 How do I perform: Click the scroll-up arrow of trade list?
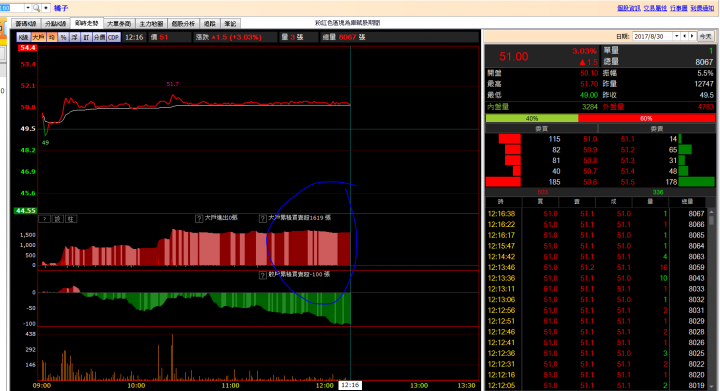711,213
